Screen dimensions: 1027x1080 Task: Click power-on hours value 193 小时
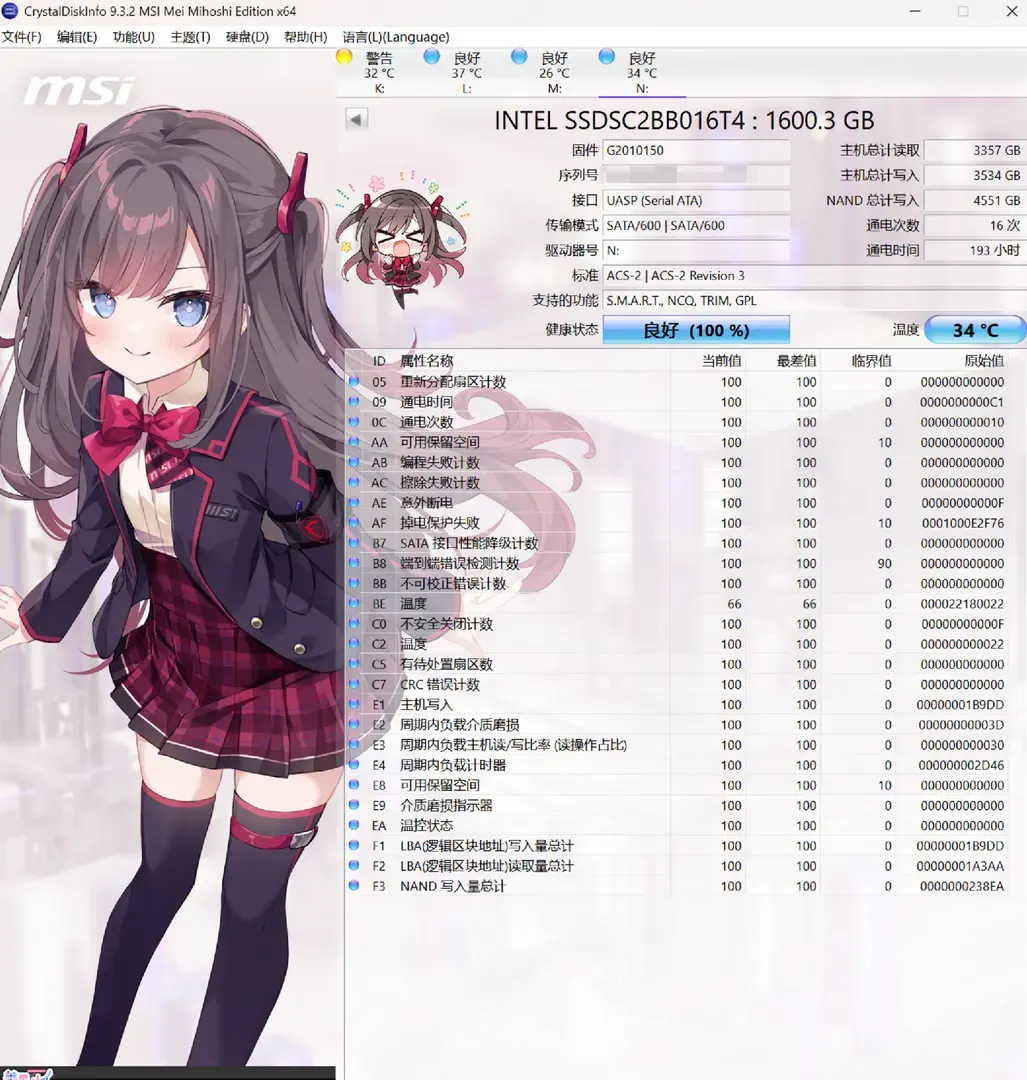click(x=975, y=250)
